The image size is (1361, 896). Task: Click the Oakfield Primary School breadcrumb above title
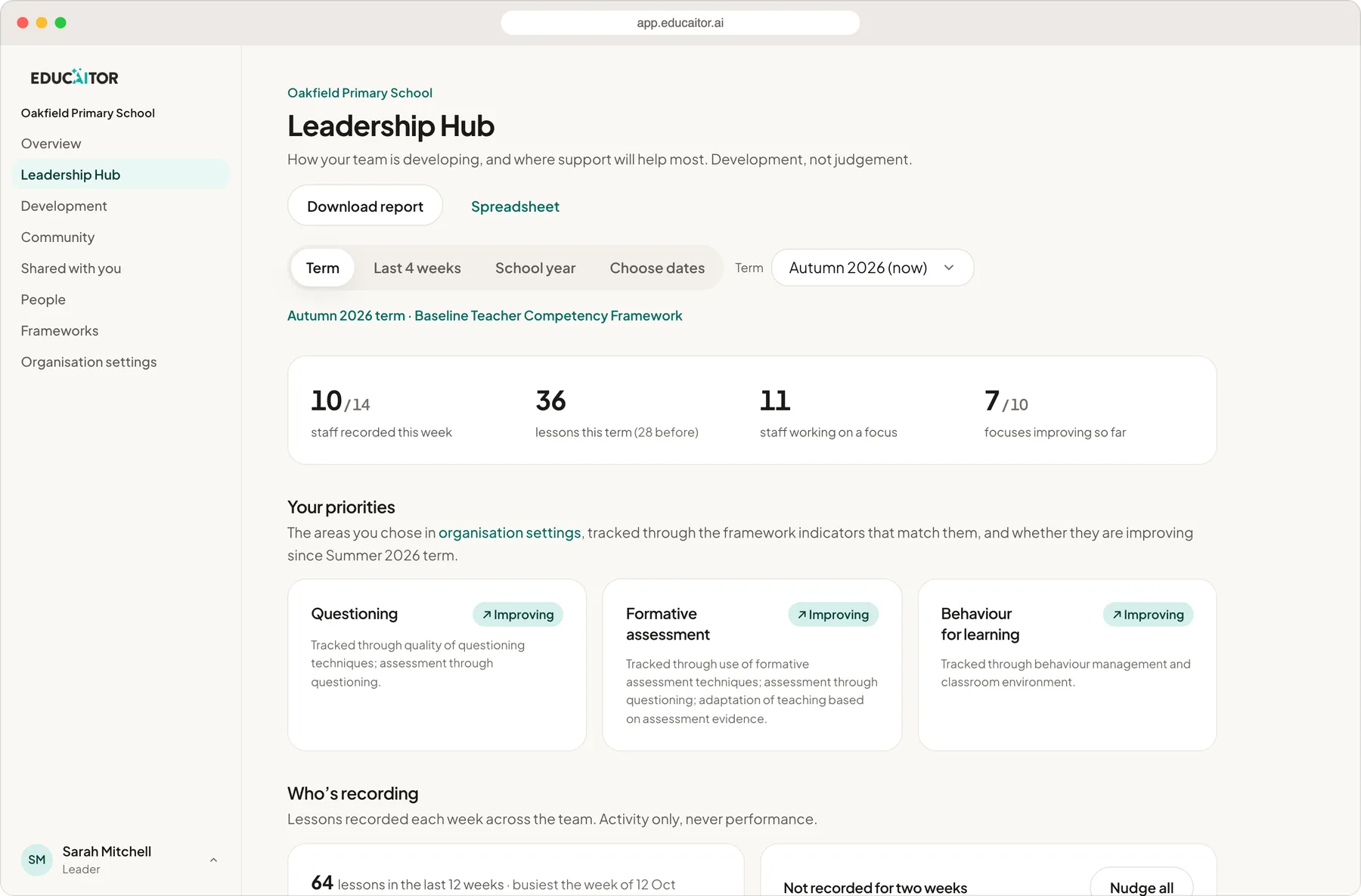[360, 93]
